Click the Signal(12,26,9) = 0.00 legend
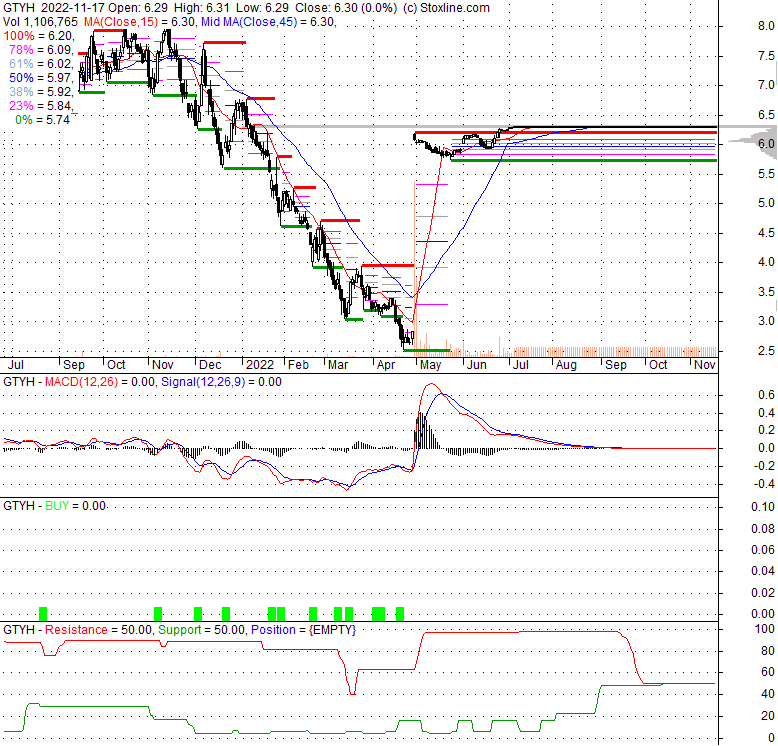This screenshot has height=746, width=778. click(221, 382)
